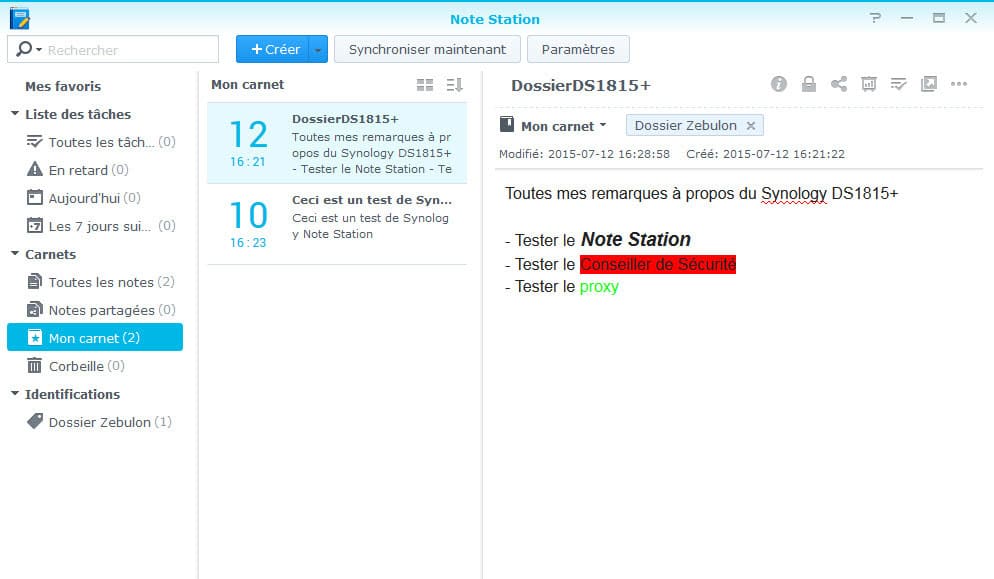This screenshot has width=994, height=579.
Task: Click the search magnifier icon
Action: coord(23,49)
